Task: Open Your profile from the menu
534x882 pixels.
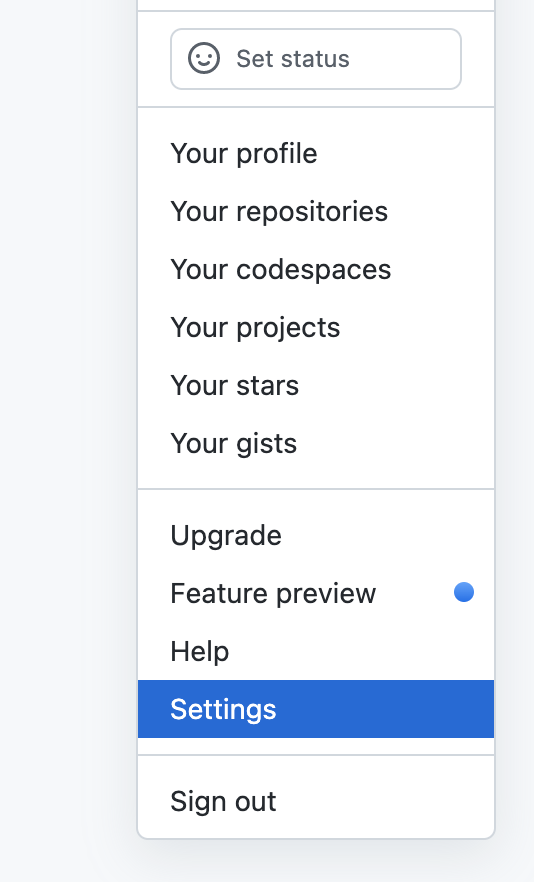Action: coord(316,154)
